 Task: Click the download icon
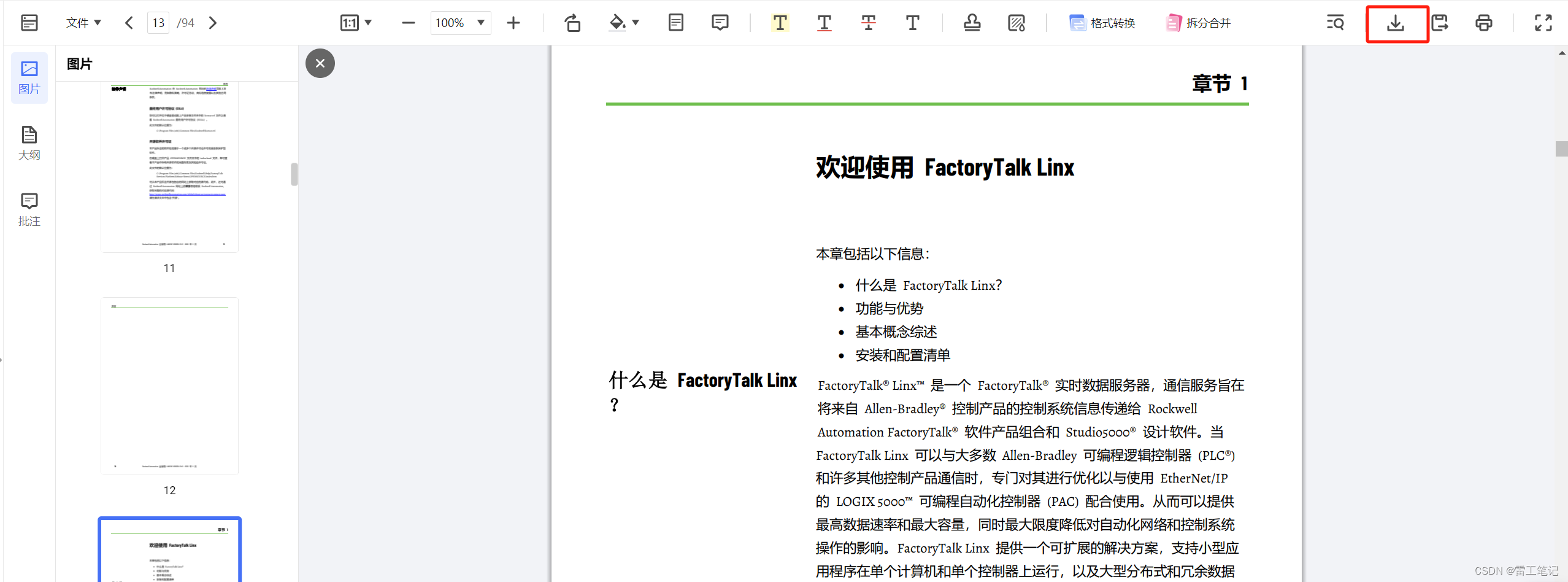(1396, 23)
